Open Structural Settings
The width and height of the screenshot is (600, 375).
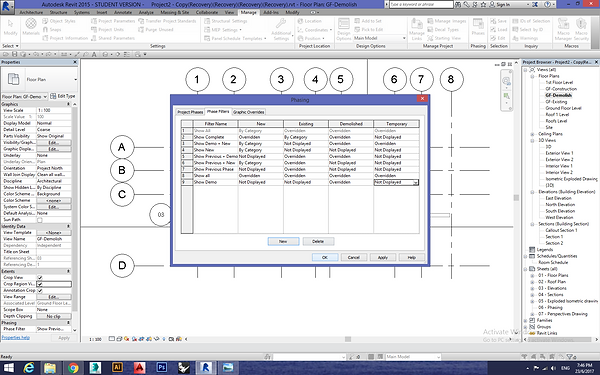[x=225, y=21]
